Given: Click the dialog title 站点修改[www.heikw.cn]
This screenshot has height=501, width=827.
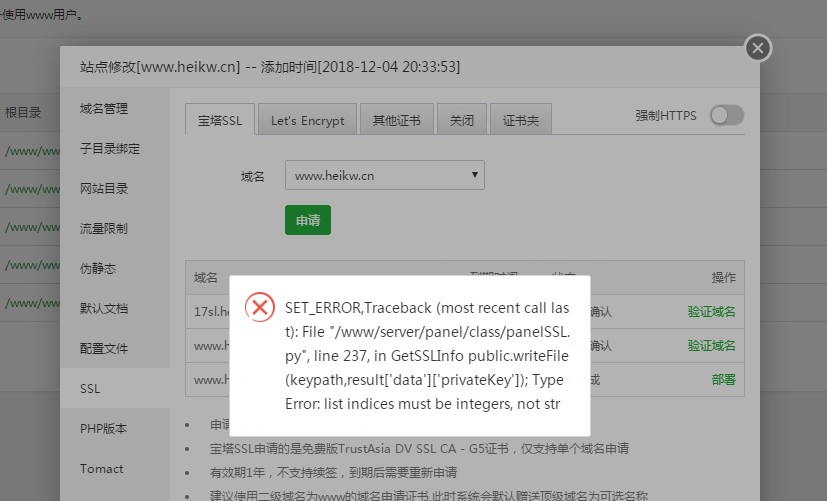Looking at the screenshot, I should [x=160, y=67].
